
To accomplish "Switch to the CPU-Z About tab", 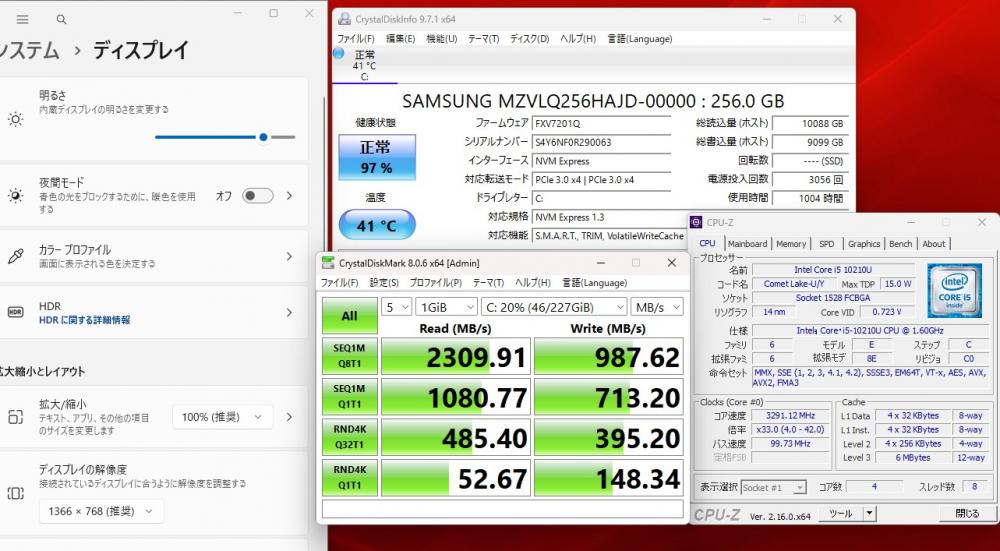I will pos(934,244).
